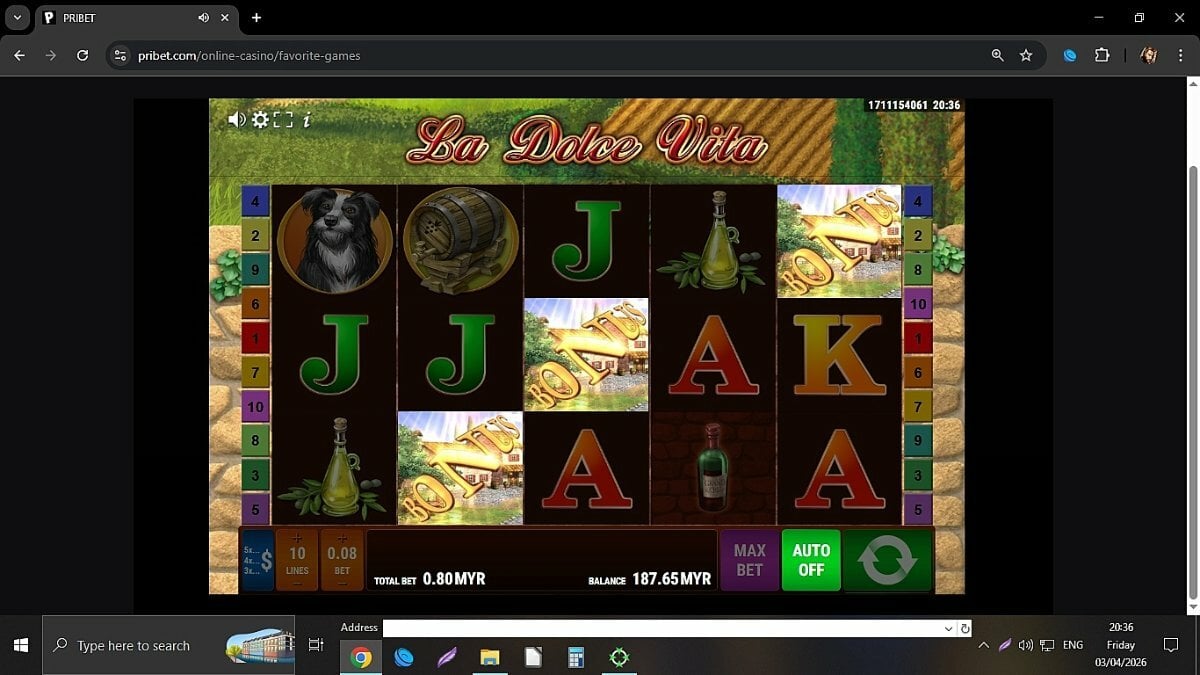
Task: Increase the number of LINES with plus
Action: pos(297,538)
